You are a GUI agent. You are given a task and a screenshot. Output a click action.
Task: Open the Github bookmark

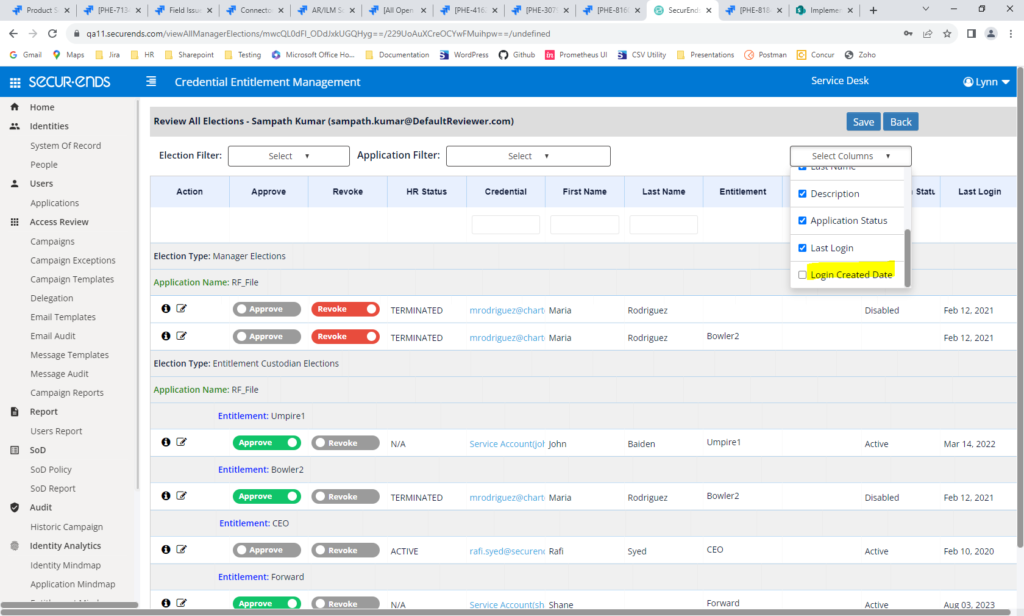[x=517, y=55]
